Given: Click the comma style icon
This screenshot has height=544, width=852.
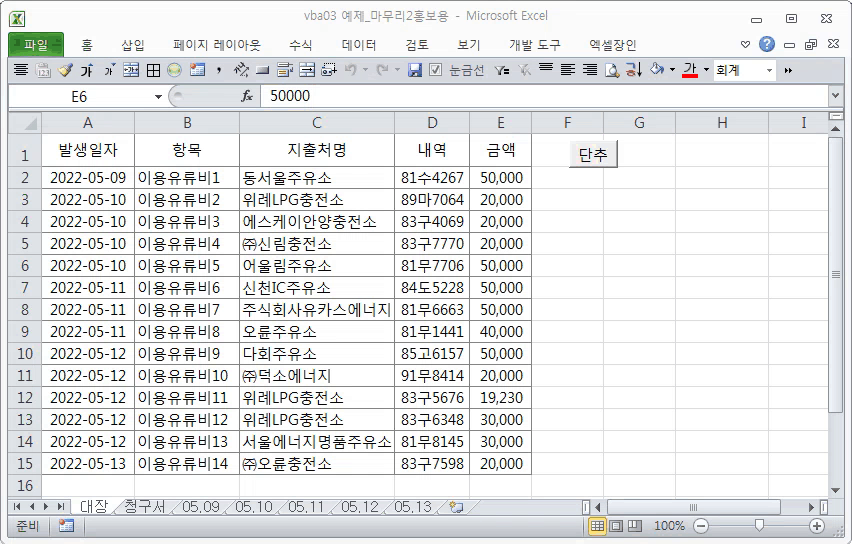Looking at the screenshot, I should point(218,70).
